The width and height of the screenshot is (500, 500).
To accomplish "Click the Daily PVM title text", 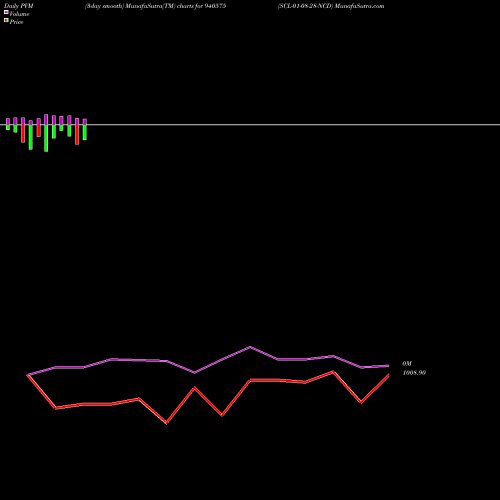I will click(19, 6).
